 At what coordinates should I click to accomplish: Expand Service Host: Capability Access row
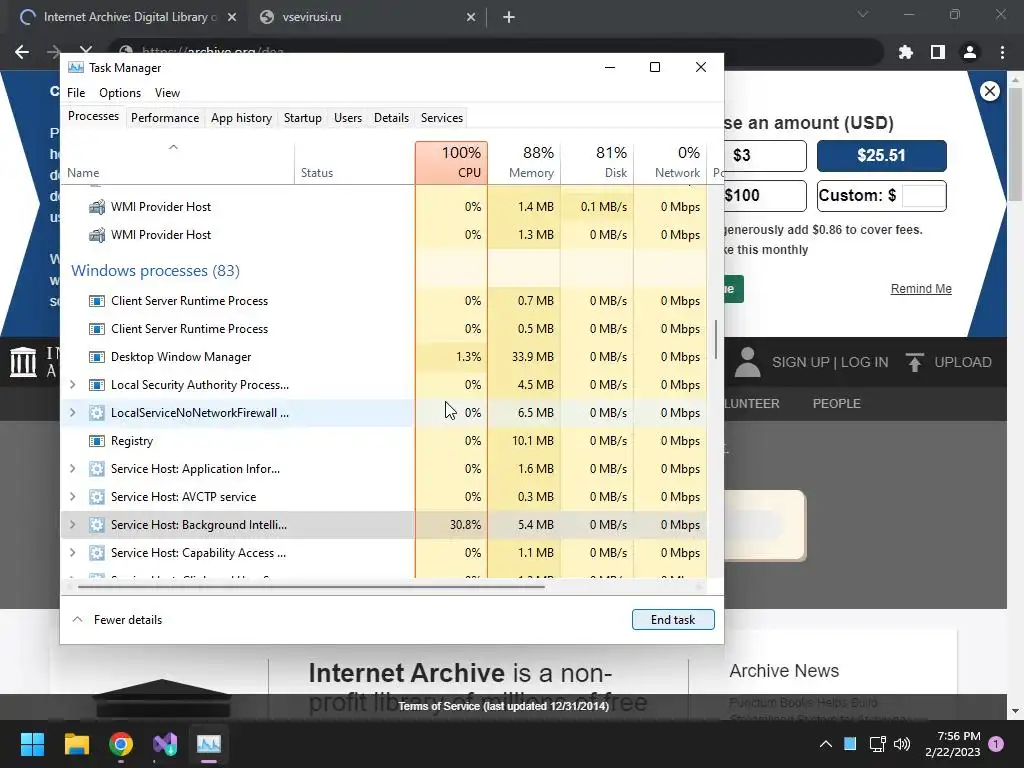72,552
